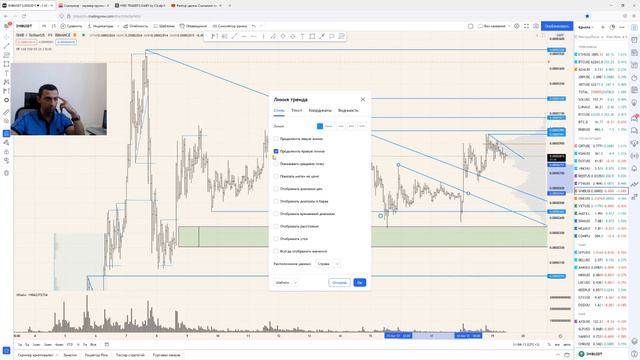Click the add symbol plus icon in watchlist
Viewport: 640px width, 360px height.
603,27
